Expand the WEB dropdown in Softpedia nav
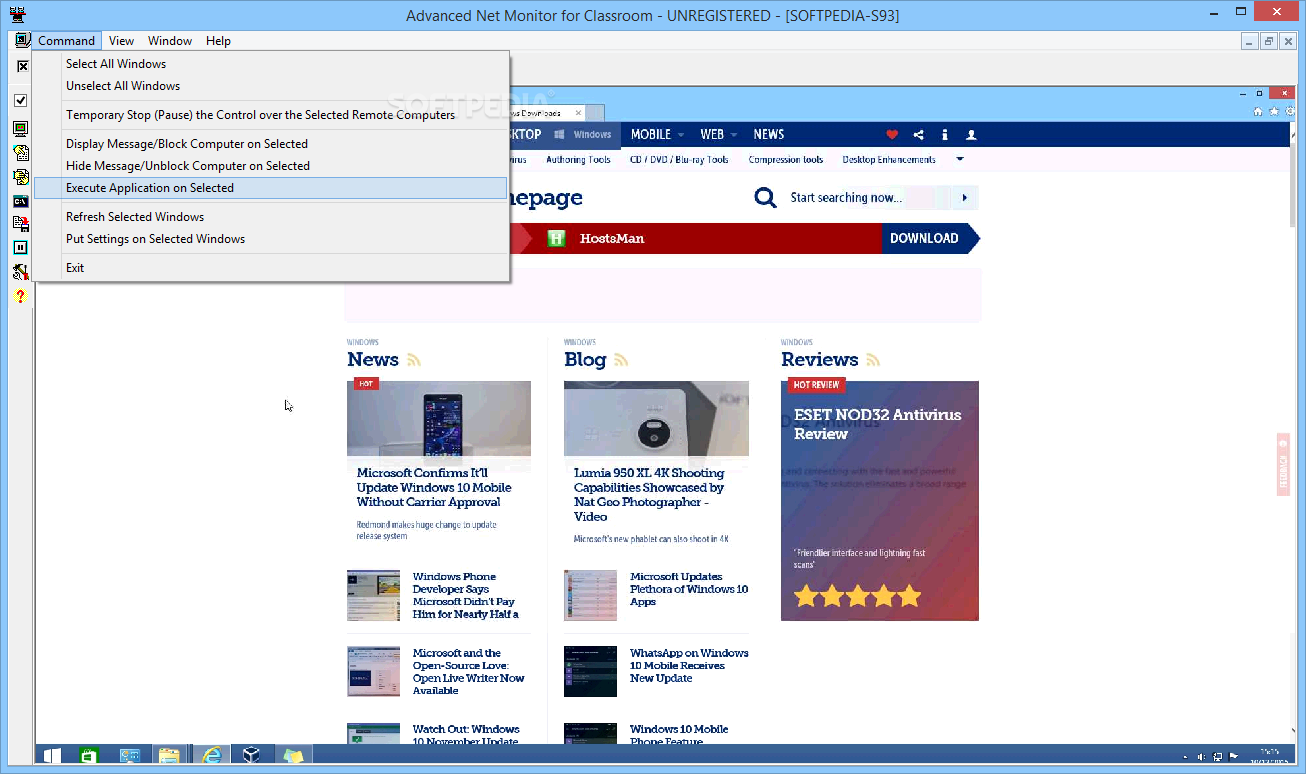1306x774 pixels. point(733,135)
